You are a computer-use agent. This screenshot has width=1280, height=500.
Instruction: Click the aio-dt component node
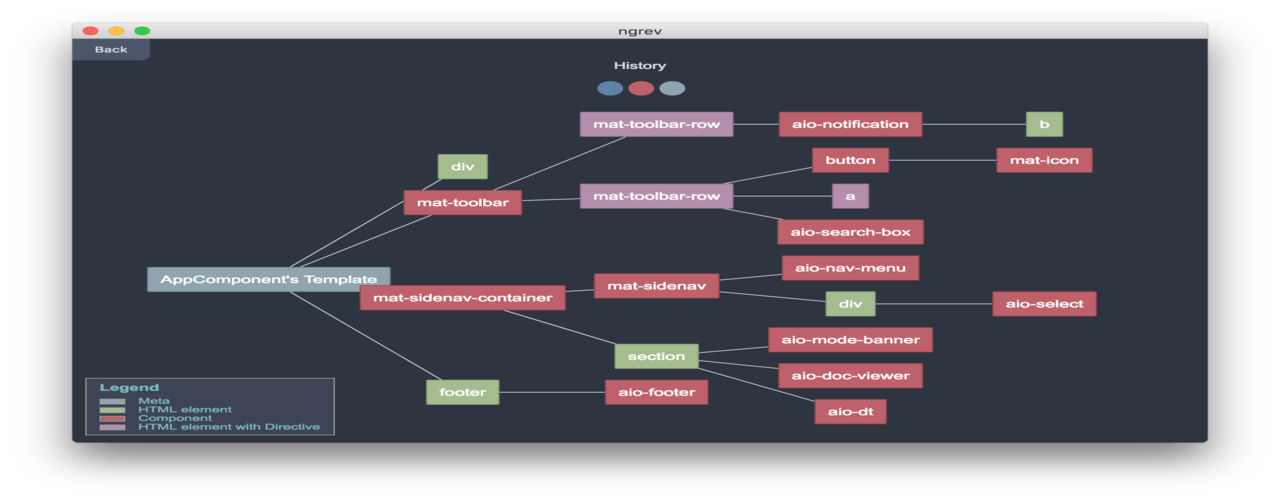click(850, 412)
